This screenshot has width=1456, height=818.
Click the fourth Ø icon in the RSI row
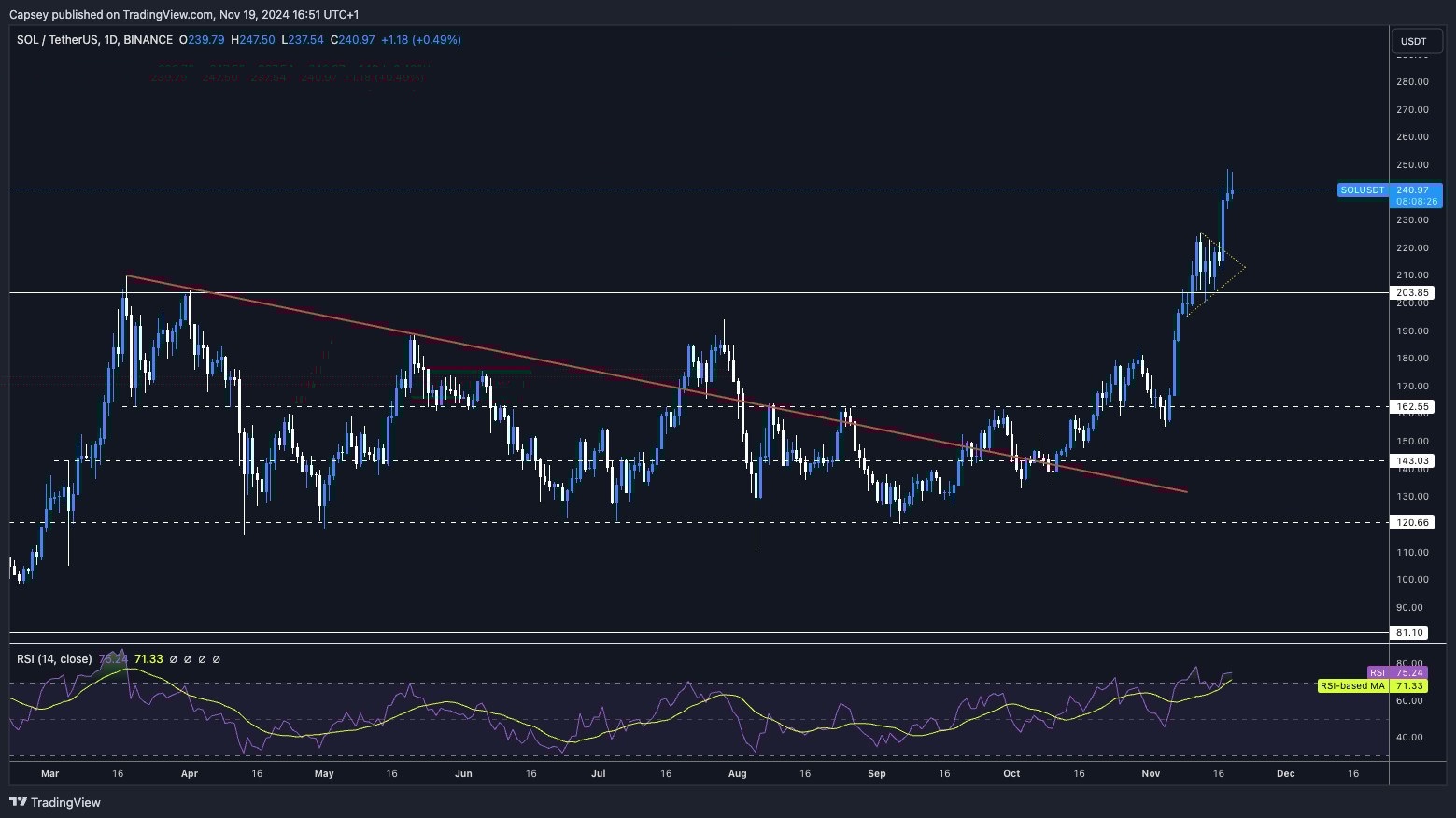click(x=217, y=659)
